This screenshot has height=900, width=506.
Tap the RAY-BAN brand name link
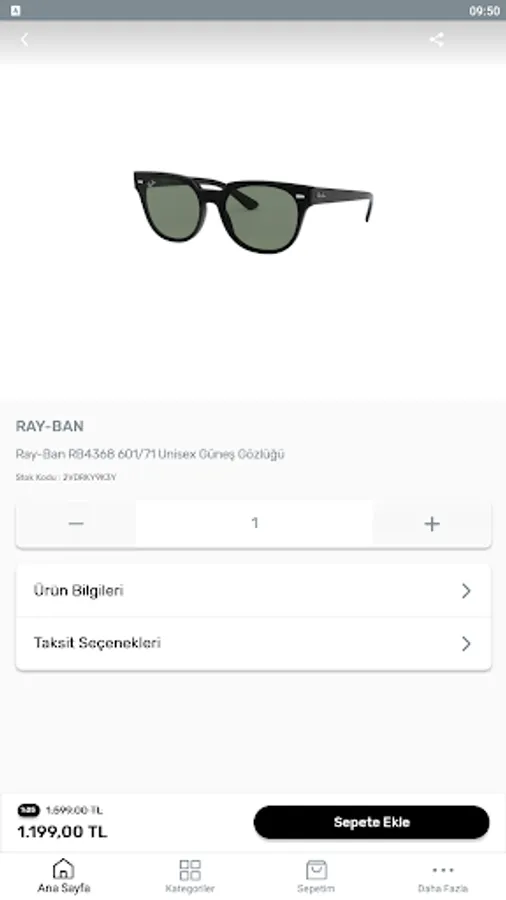50,426
